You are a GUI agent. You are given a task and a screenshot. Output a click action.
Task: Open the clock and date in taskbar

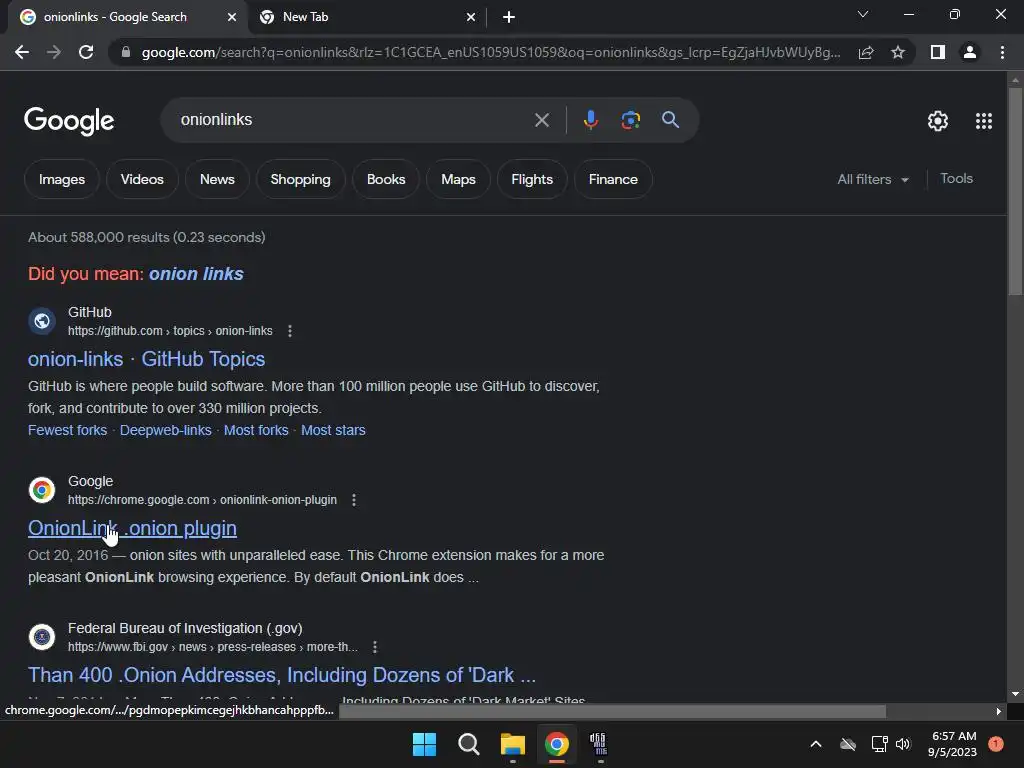pyautogui.click(x=953, y=744)
